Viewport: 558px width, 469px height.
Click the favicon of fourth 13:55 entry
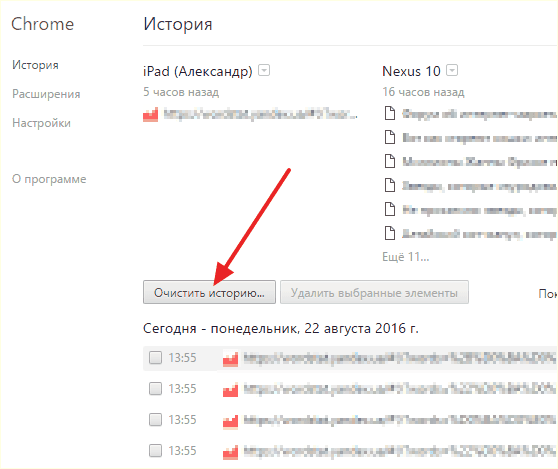[x=231, y=452]
